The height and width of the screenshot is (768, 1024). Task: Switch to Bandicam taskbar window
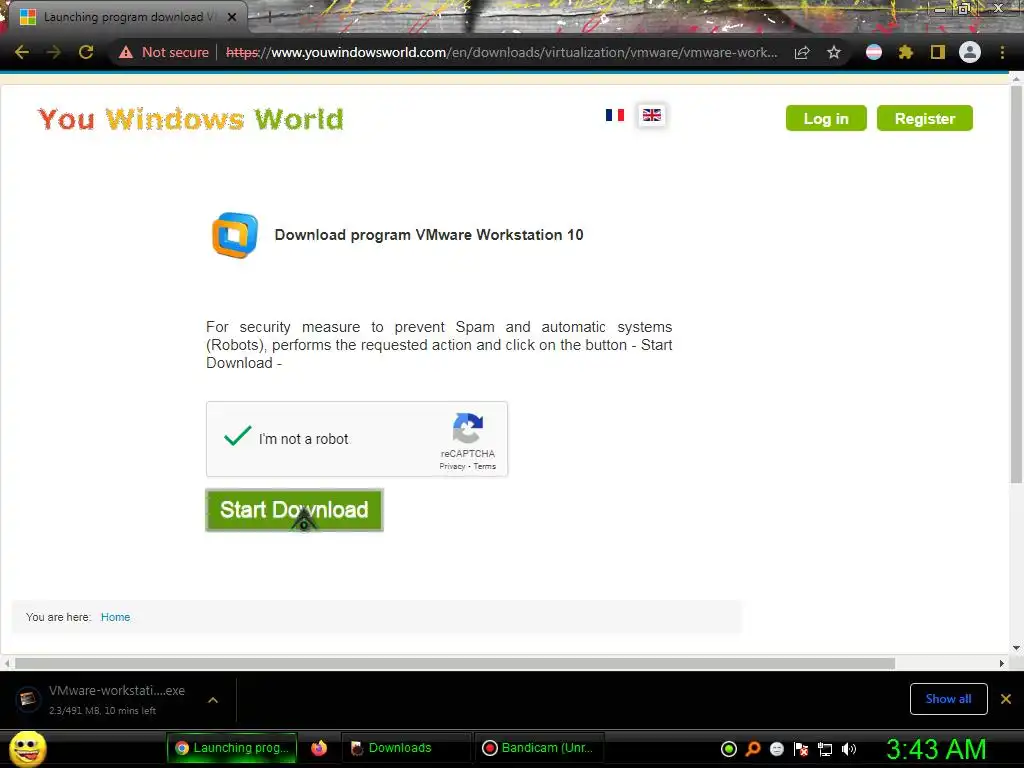pyautogui.click(x=539, y=748)
